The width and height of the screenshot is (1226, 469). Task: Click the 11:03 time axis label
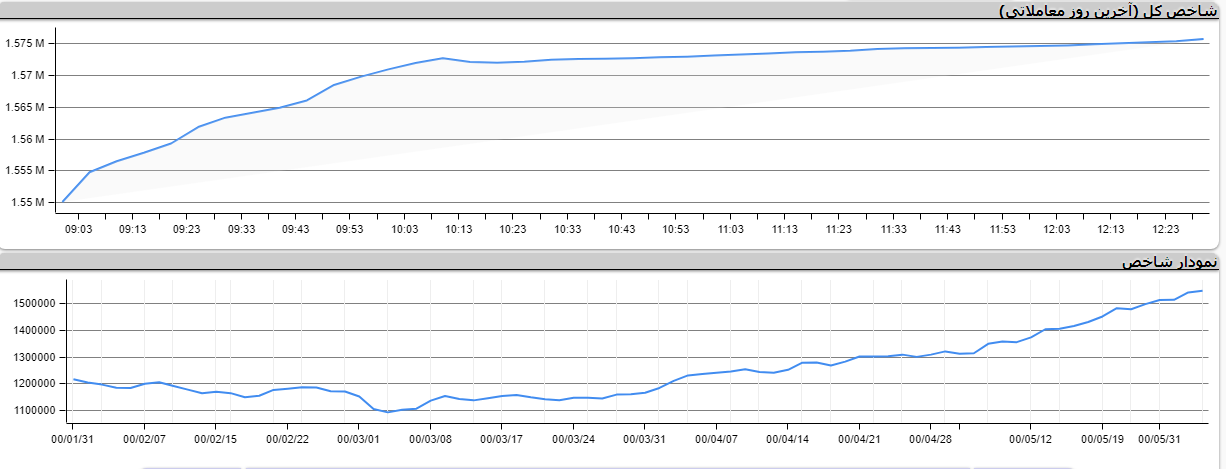pos(731,229)
